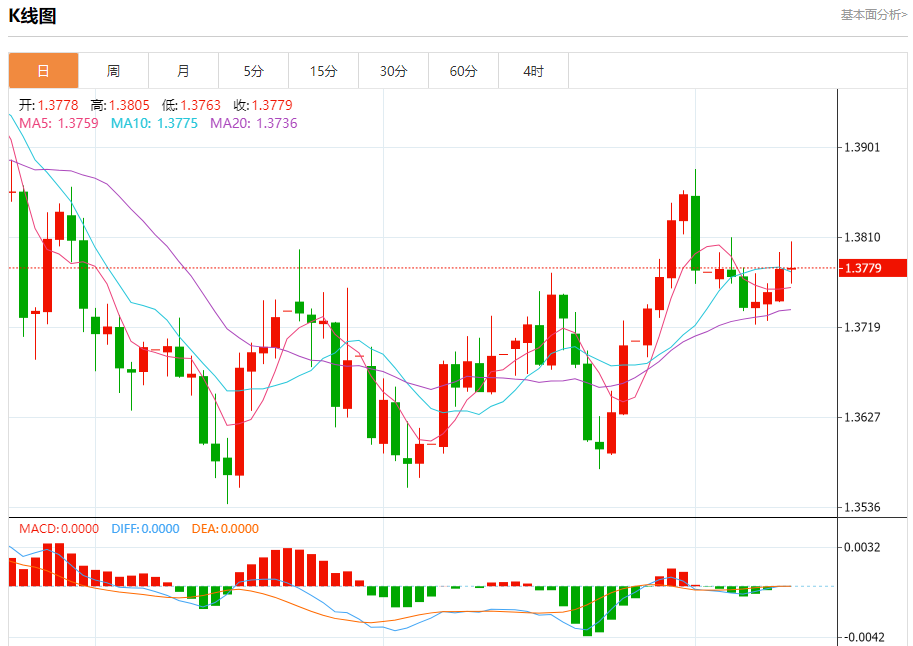913x646 pixels.
Task: Switch to the 月 monthly tab
Action: click(183, 71)
